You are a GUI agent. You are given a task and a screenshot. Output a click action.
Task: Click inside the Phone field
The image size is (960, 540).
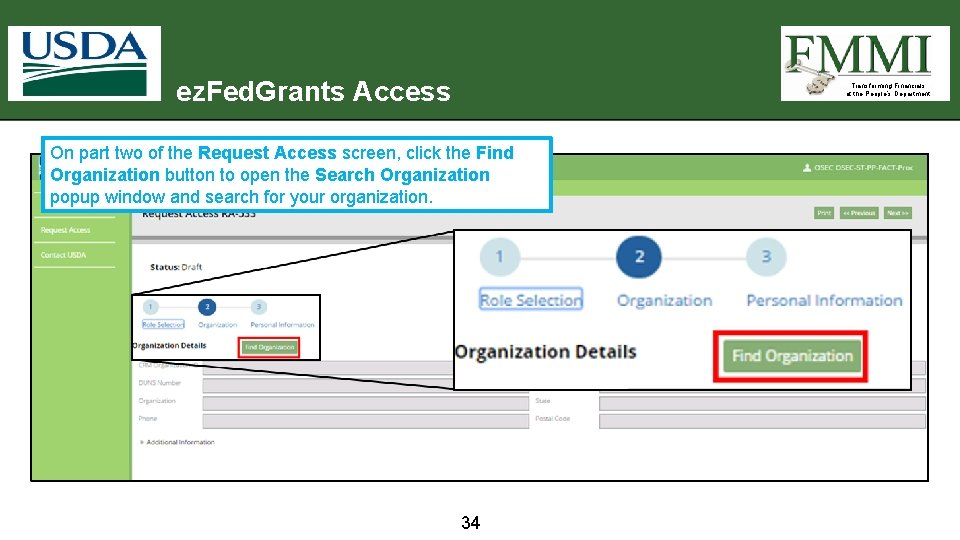point(366,421)
